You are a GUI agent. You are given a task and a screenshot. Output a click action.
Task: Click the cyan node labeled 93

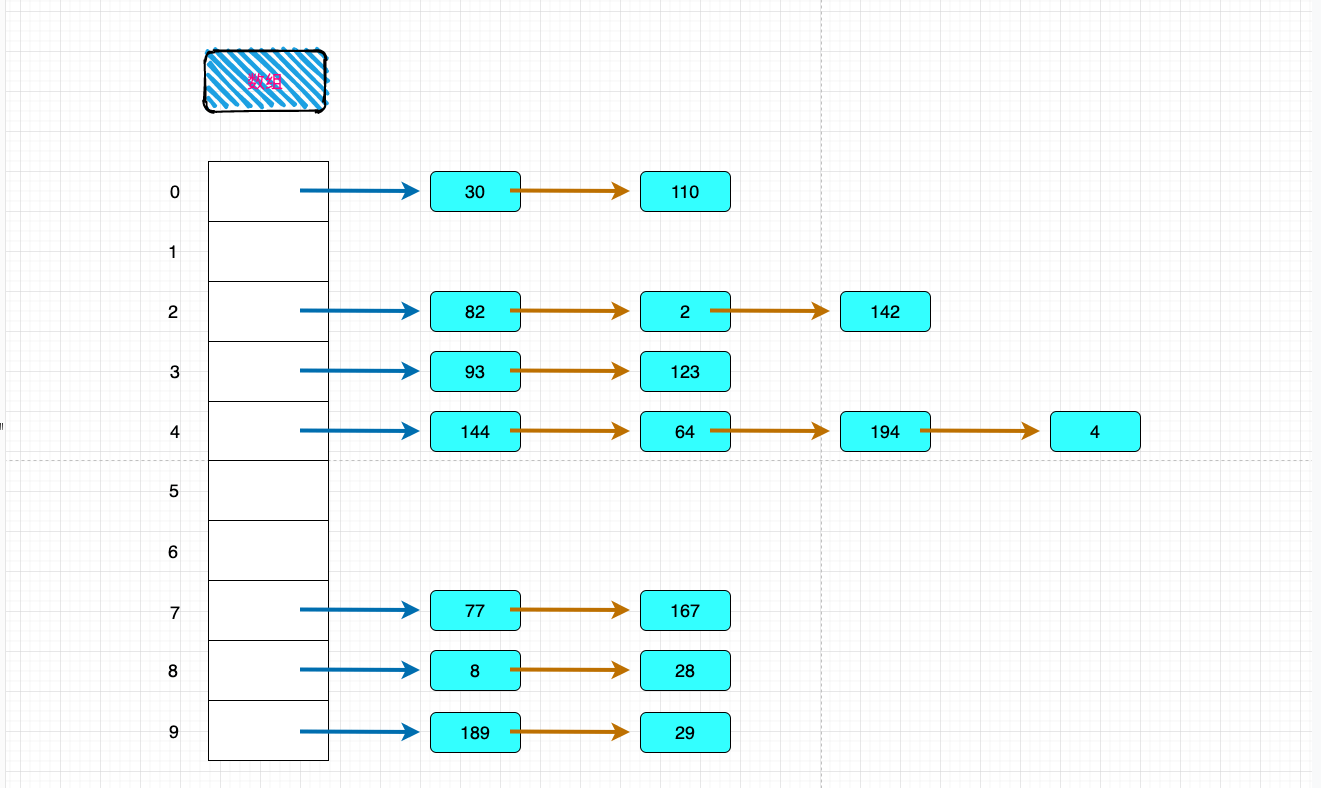click(x=475, y=372)
